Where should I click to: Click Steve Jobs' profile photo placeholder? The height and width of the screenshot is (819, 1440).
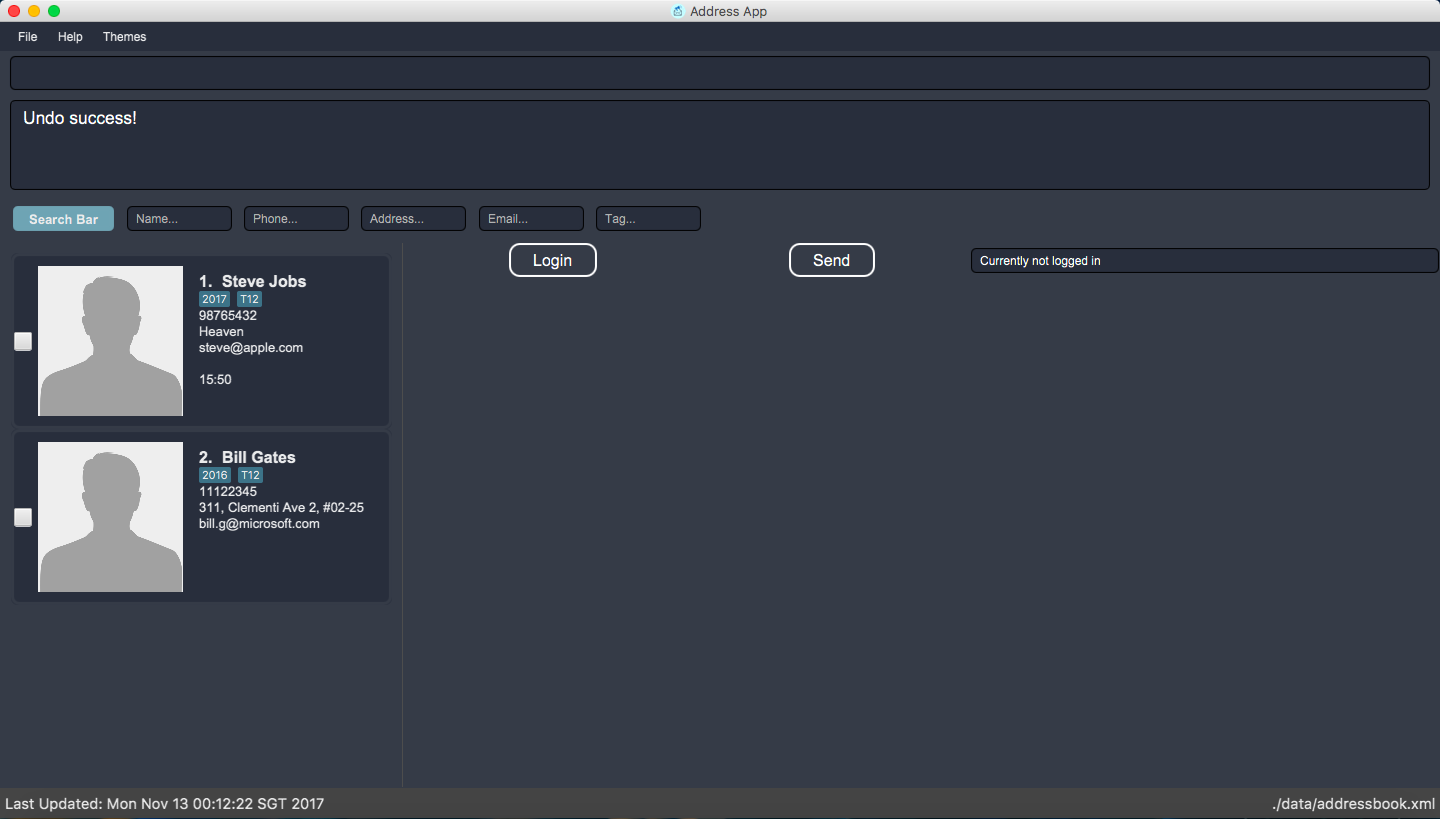tap(111, 341)
